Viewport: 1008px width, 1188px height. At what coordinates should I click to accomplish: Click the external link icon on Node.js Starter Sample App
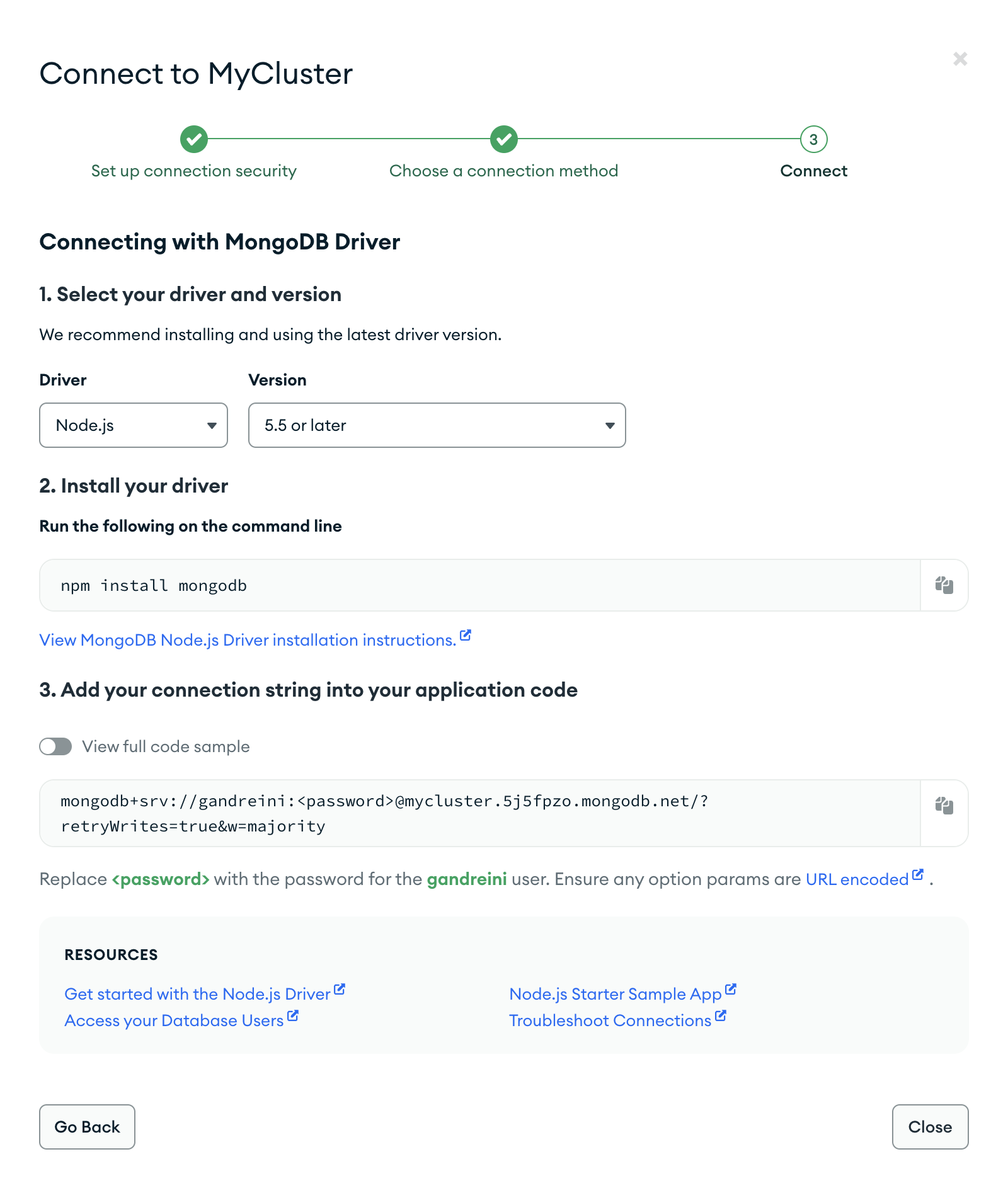pyautogui.click(x=731, y=988)
